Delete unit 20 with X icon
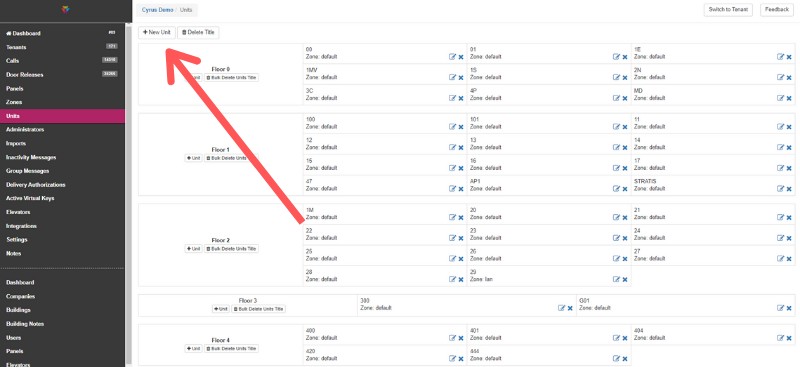 click(x=624, y=217)
